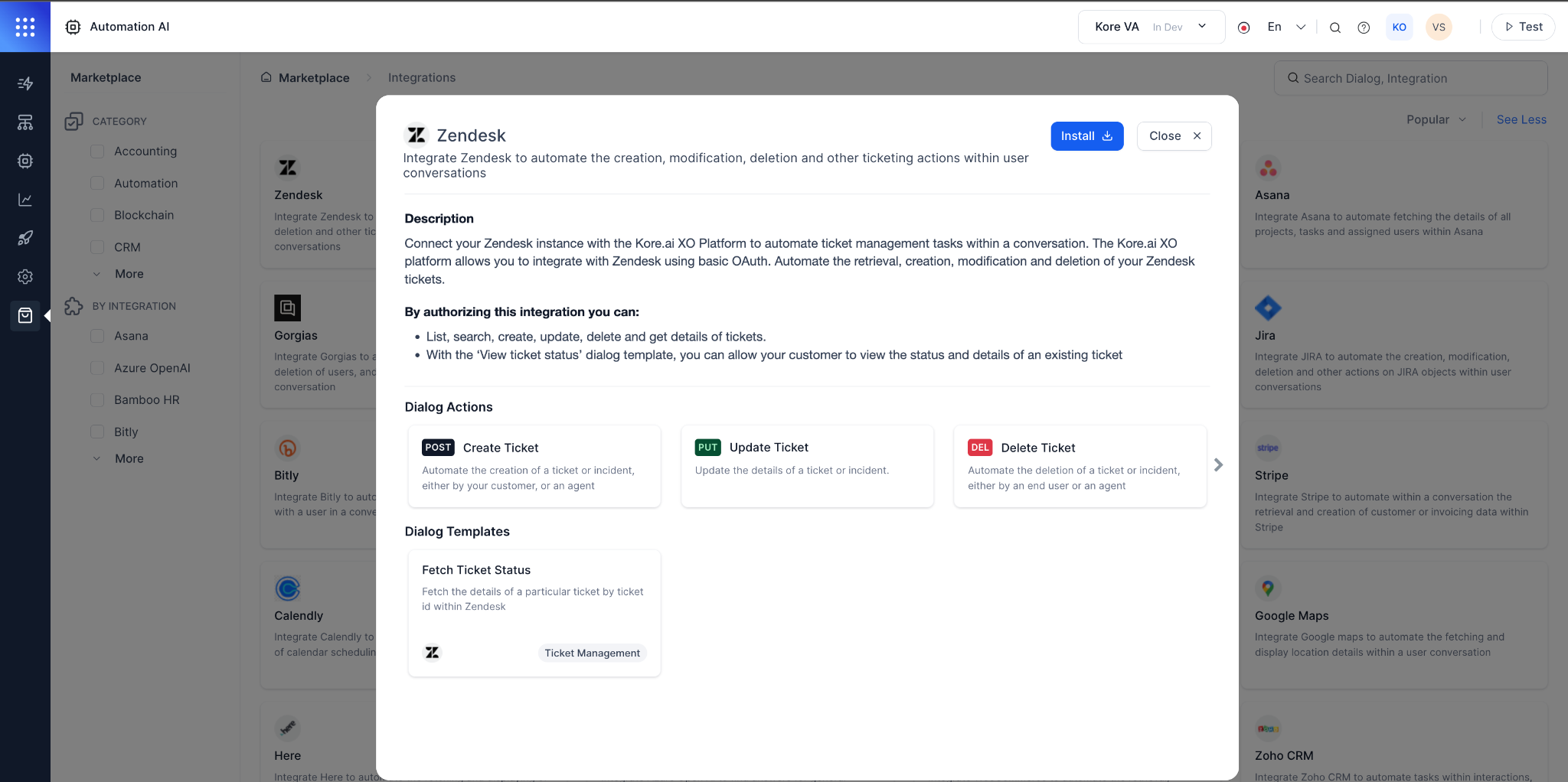Click the search magnifier in the top bar
This screenshot has height=782, width=1568.
click(1335, 27)
